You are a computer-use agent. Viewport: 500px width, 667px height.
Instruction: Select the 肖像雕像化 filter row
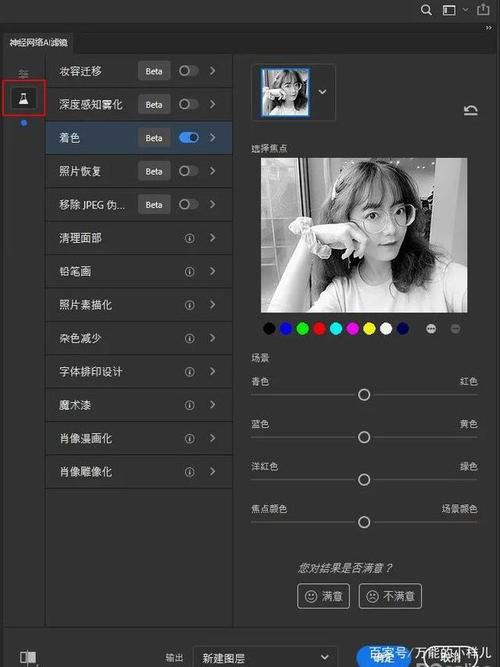click(x=139, y=472)
